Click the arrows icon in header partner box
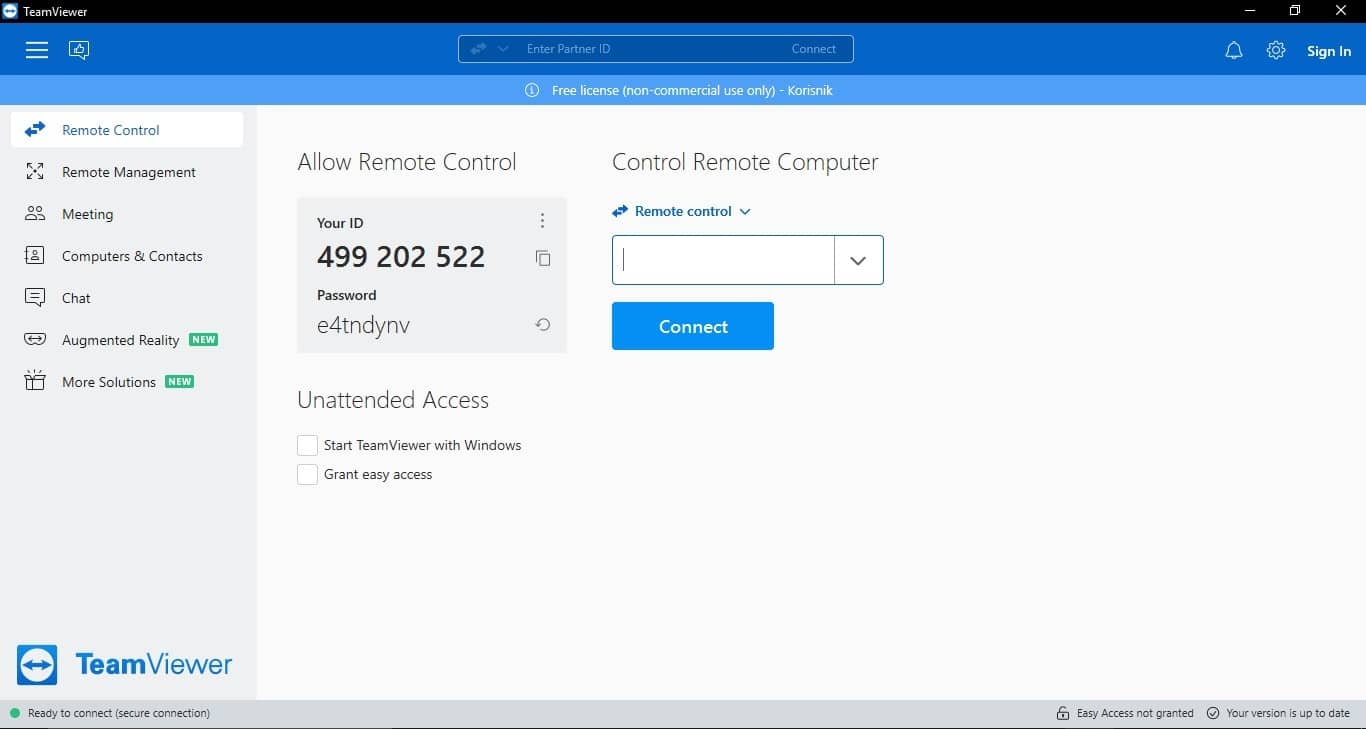The image size is (1366, 729). pyautogui.click(x=478, y=49)
